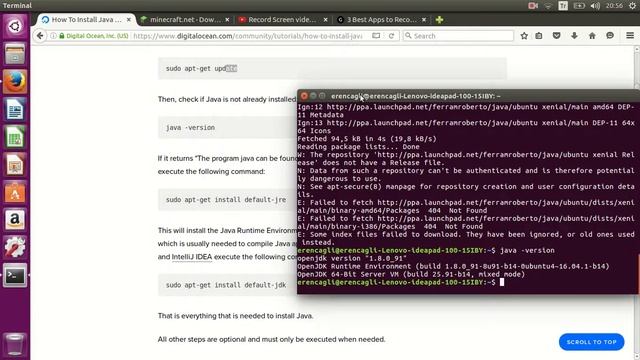Maximize the terminal window
640x360 pixels.
[x=322, y=96]
